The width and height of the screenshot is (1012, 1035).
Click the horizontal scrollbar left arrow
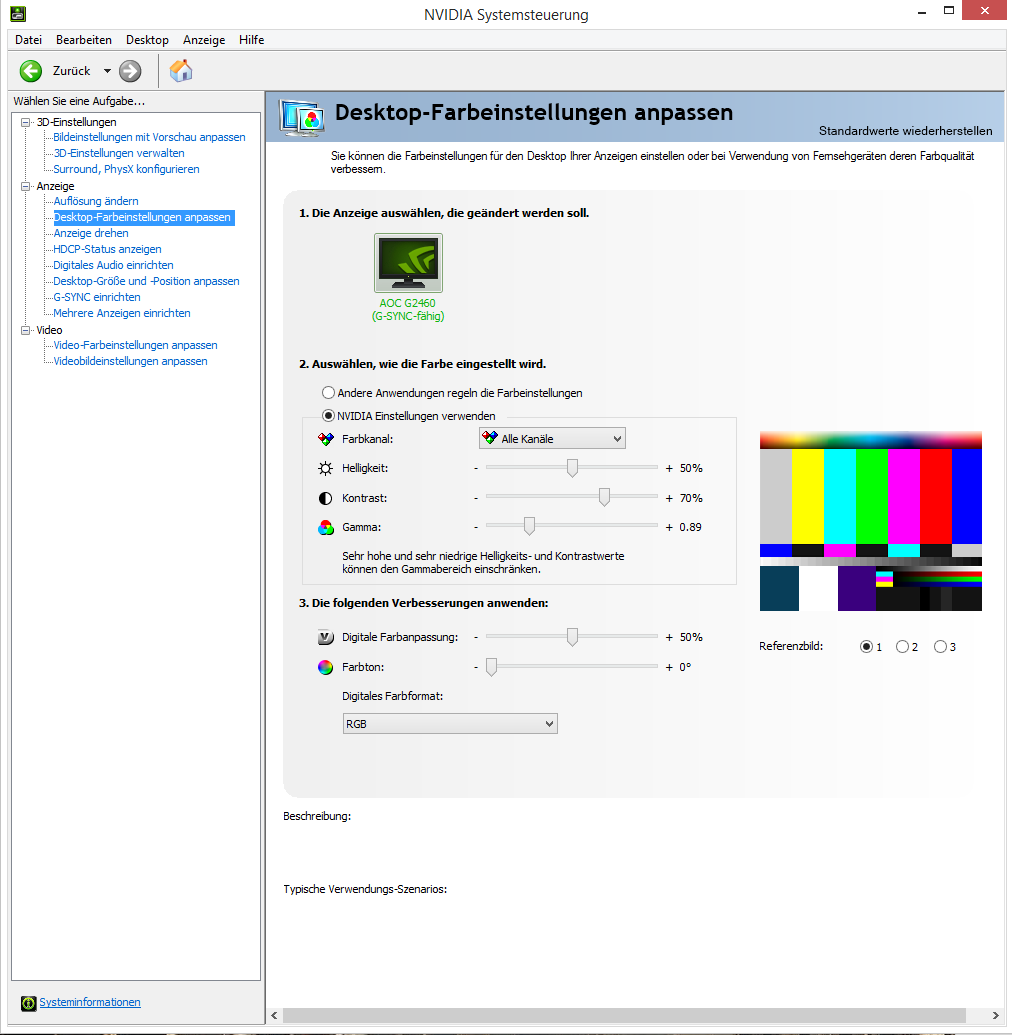pos(275,1015)
